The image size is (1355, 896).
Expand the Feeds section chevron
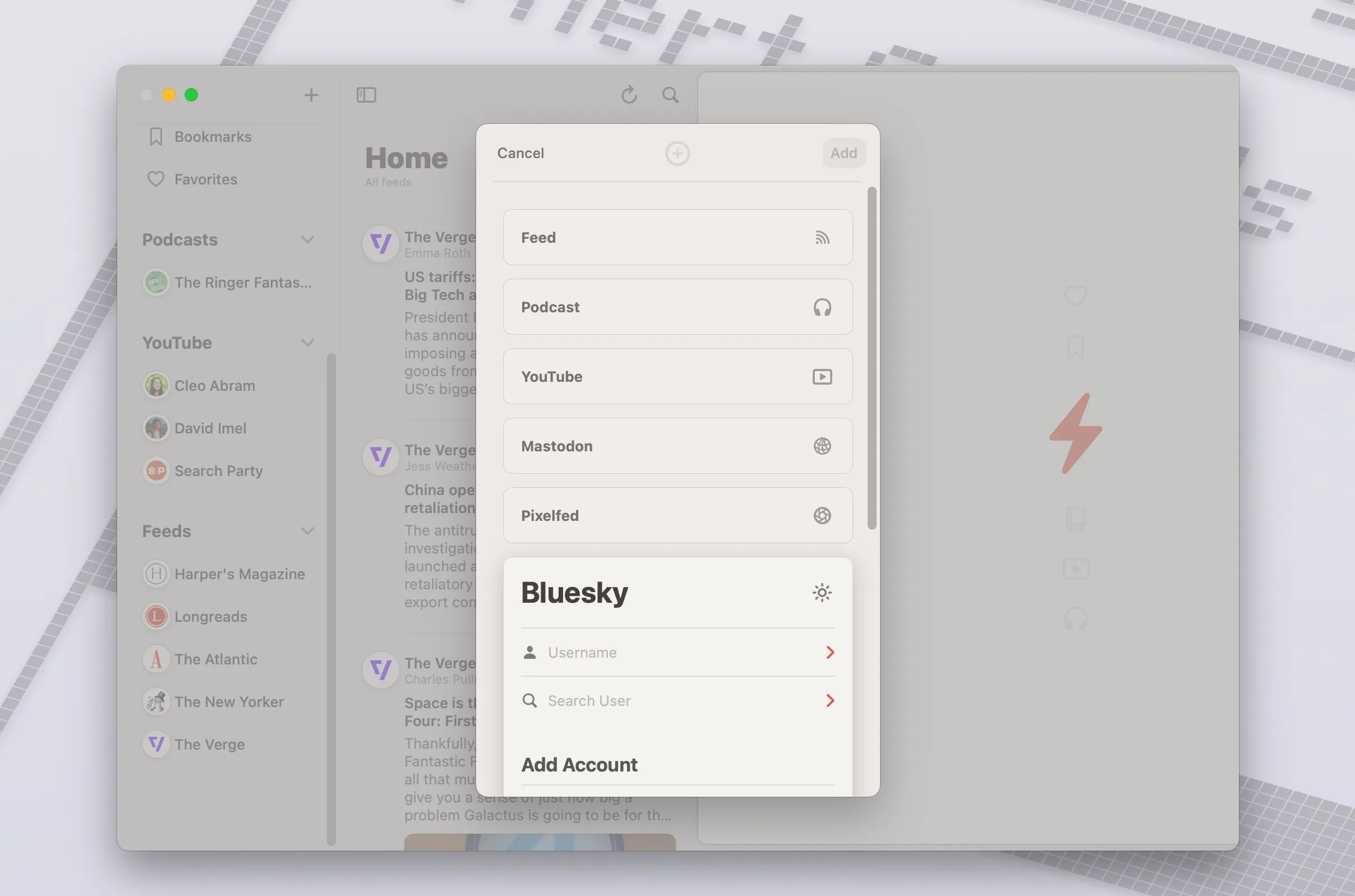pyautogui.click(x=308, y=530)
